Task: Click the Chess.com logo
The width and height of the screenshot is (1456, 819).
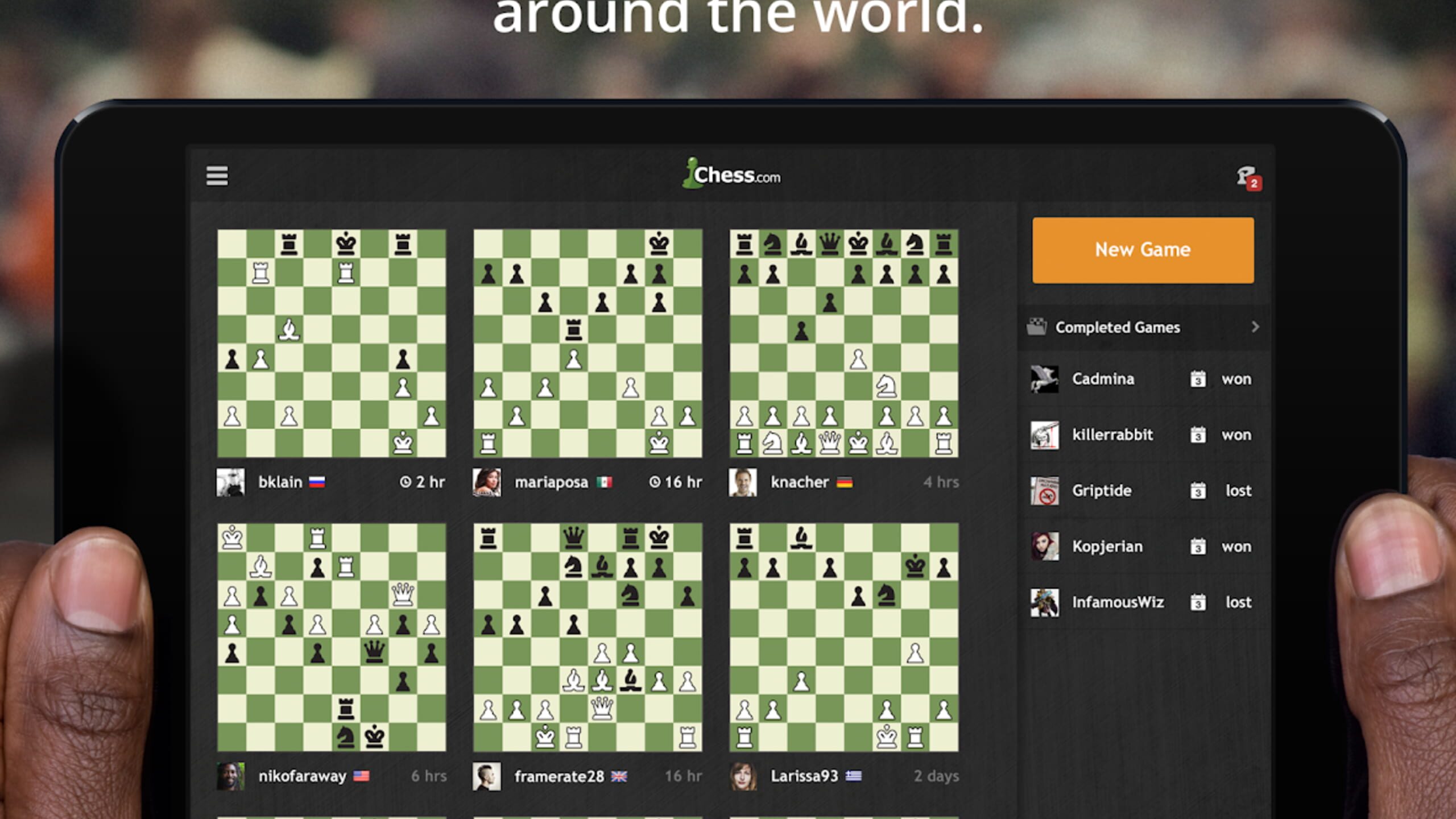Action: tap(731, 175)
